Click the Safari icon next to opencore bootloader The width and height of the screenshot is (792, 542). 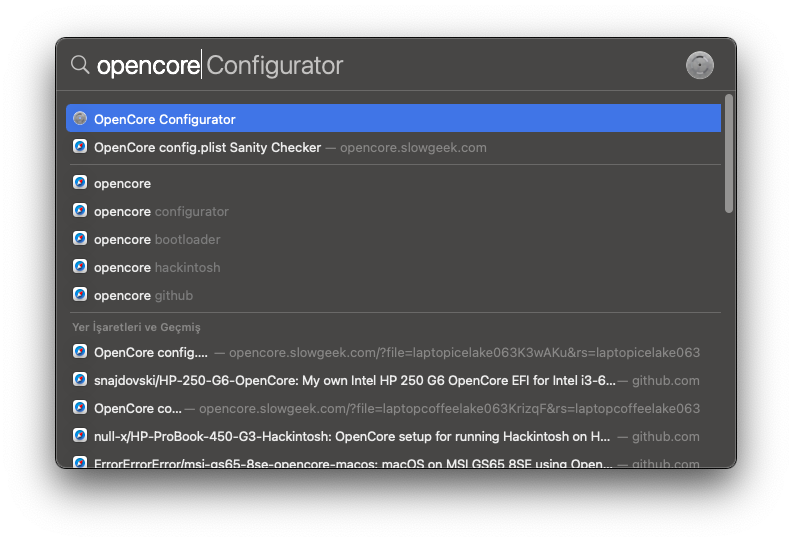(x=80, y=239)
